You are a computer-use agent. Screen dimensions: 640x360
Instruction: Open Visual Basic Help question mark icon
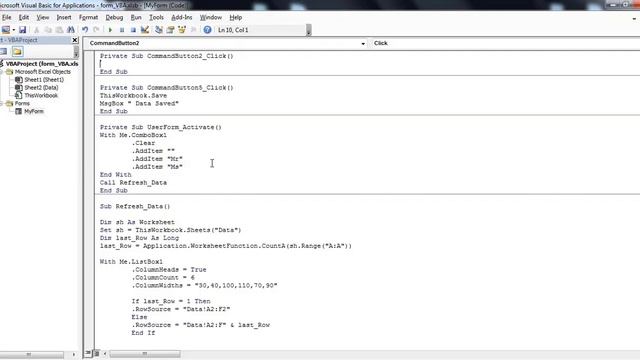point(207,30)
